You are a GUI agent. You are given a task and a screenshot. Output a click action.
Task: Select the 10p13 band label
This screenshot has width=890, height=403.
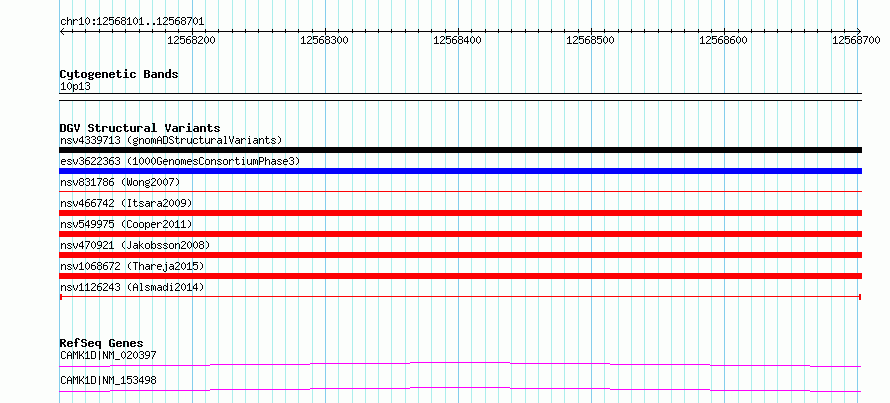[x=75, y=87]
